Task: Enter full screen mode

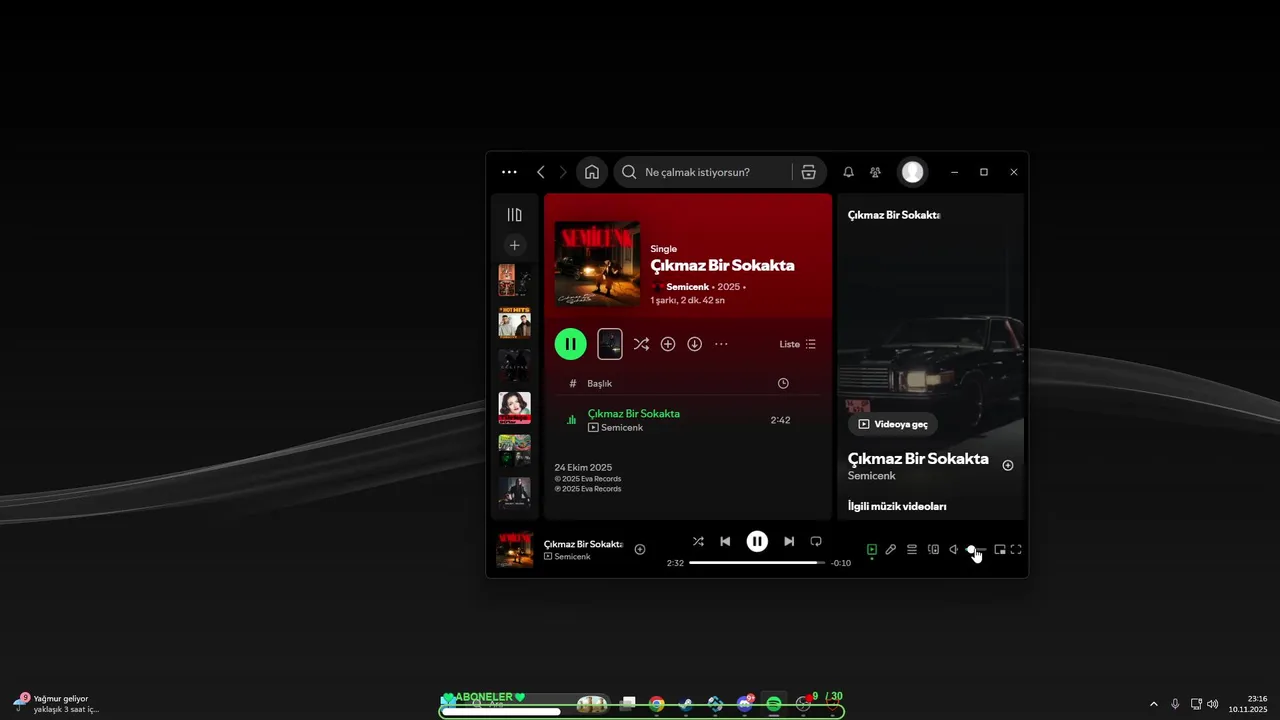Action: 1016,549
